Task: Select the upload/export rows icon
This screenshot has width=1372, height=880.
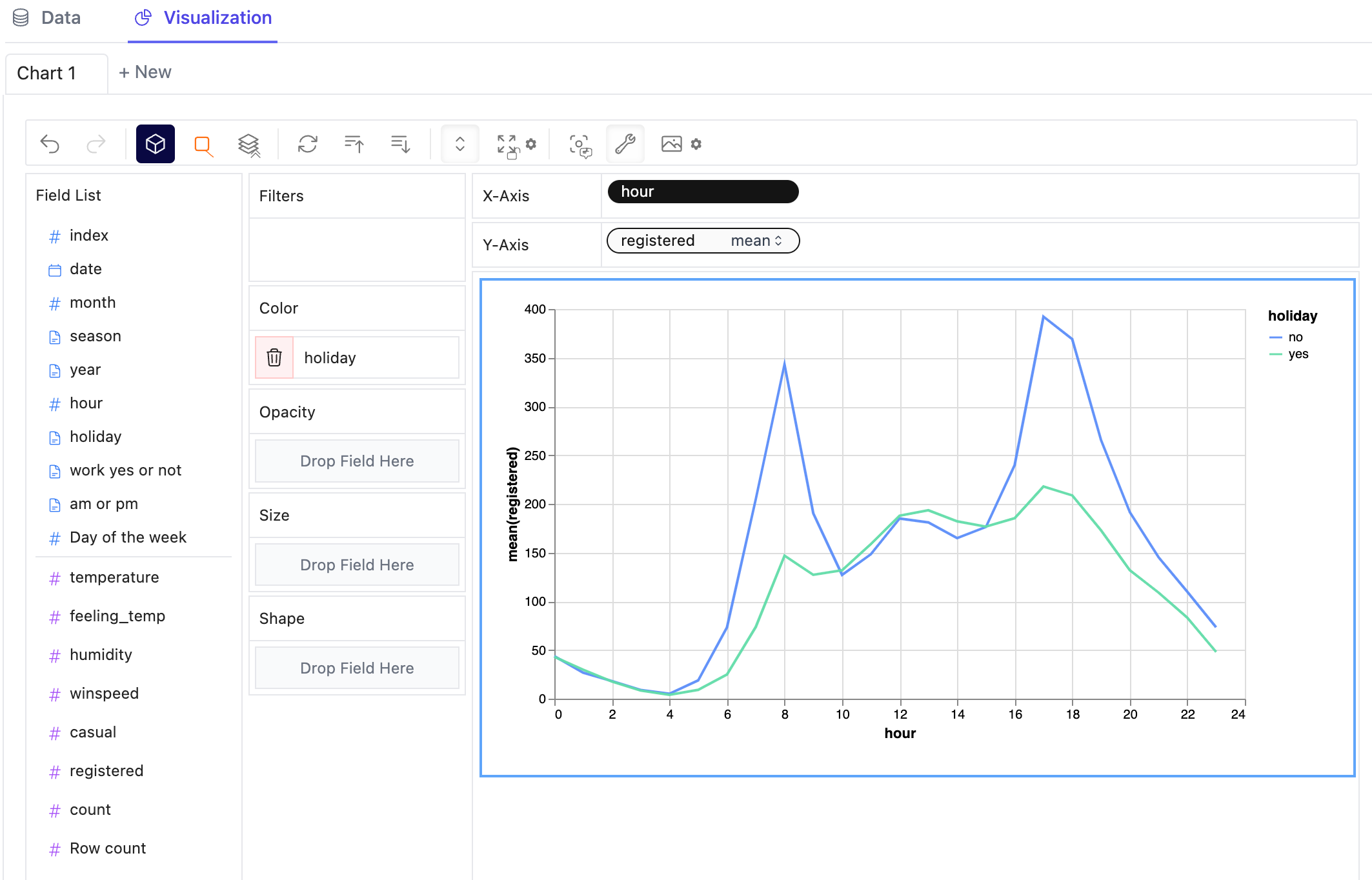Action: pos(353,143)
